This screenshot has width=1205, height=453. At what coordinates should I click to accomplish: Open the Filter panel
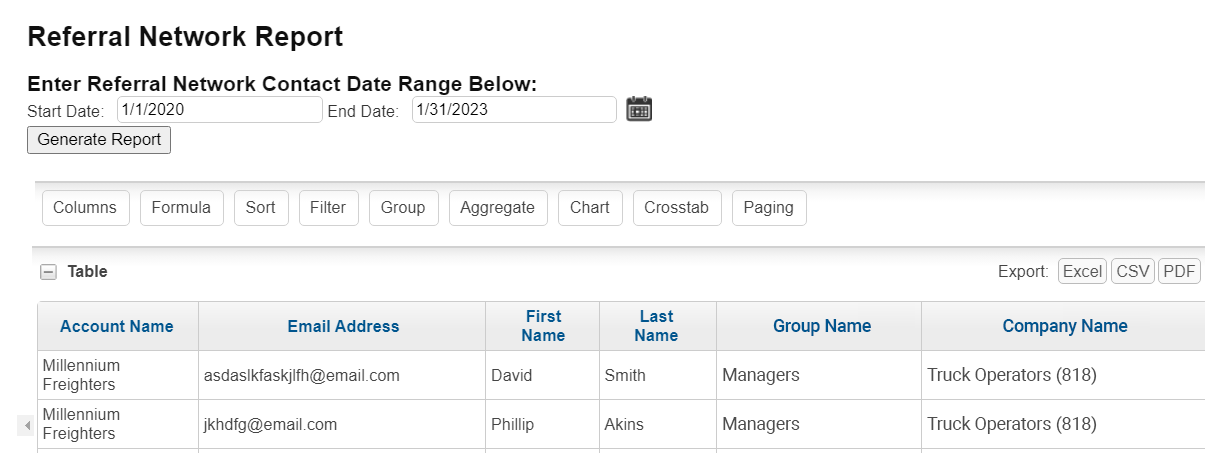328,208
